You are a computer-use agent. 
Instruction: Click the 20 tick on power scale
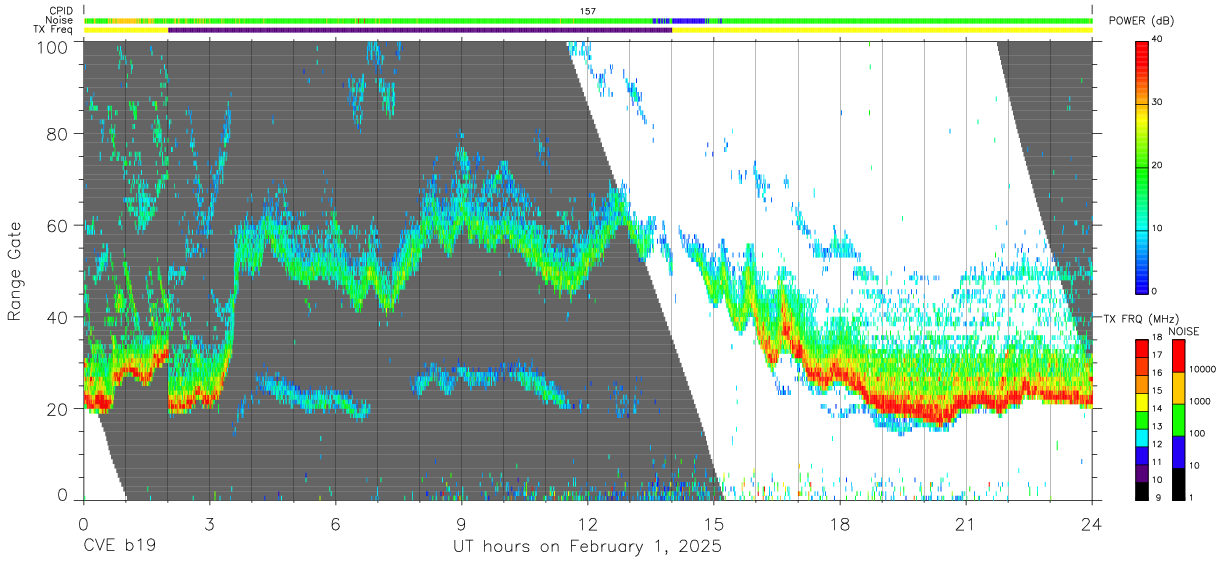tap(1159, 165)
